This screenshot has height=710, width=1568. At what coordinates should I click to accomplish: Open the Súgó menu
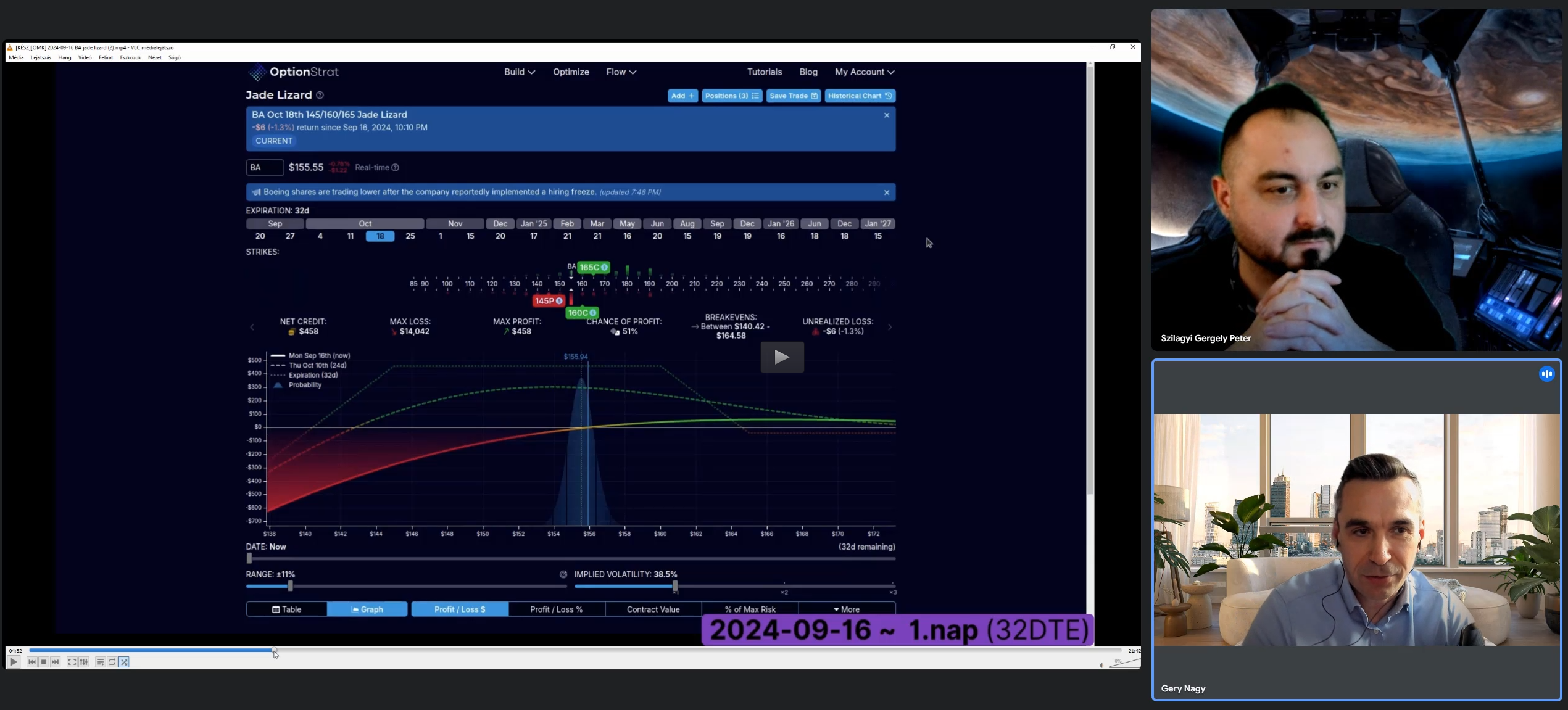175,57
